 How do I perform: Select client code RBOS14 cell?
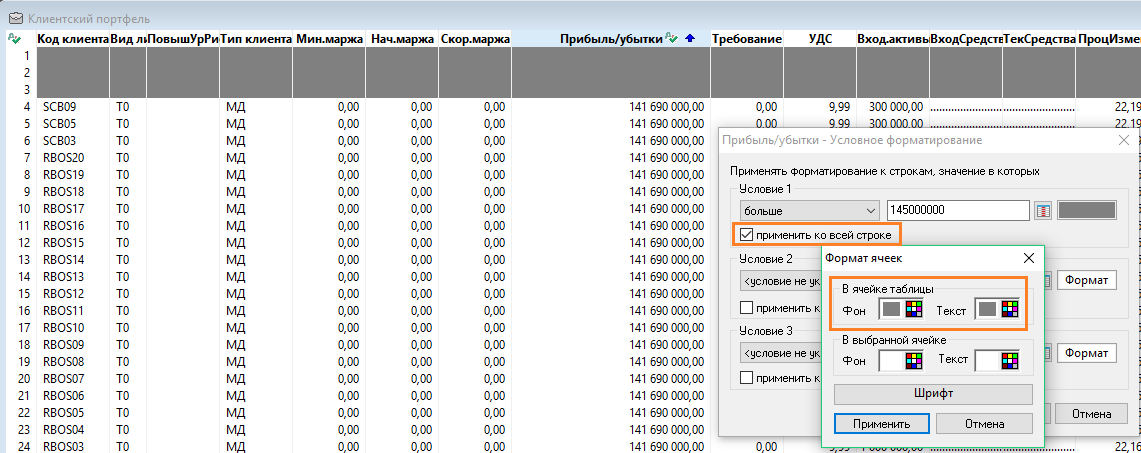click(x=73, y=260)
